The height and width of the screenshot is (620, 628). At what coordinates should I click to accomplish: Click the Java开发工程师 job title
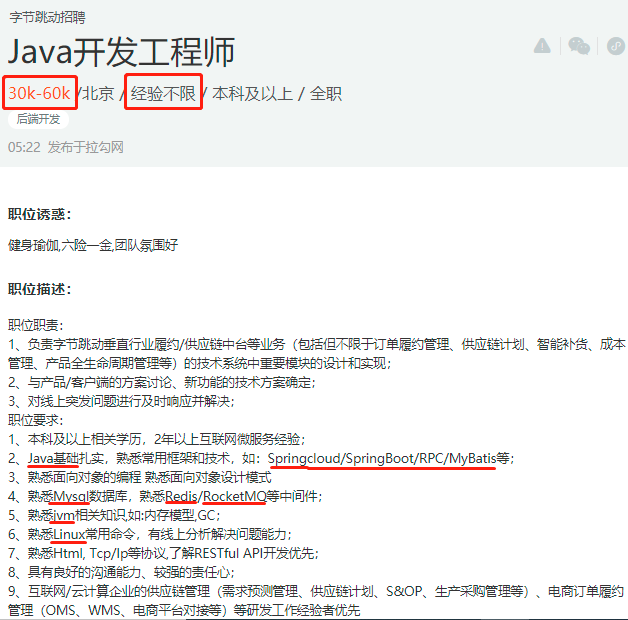point(121,52)
